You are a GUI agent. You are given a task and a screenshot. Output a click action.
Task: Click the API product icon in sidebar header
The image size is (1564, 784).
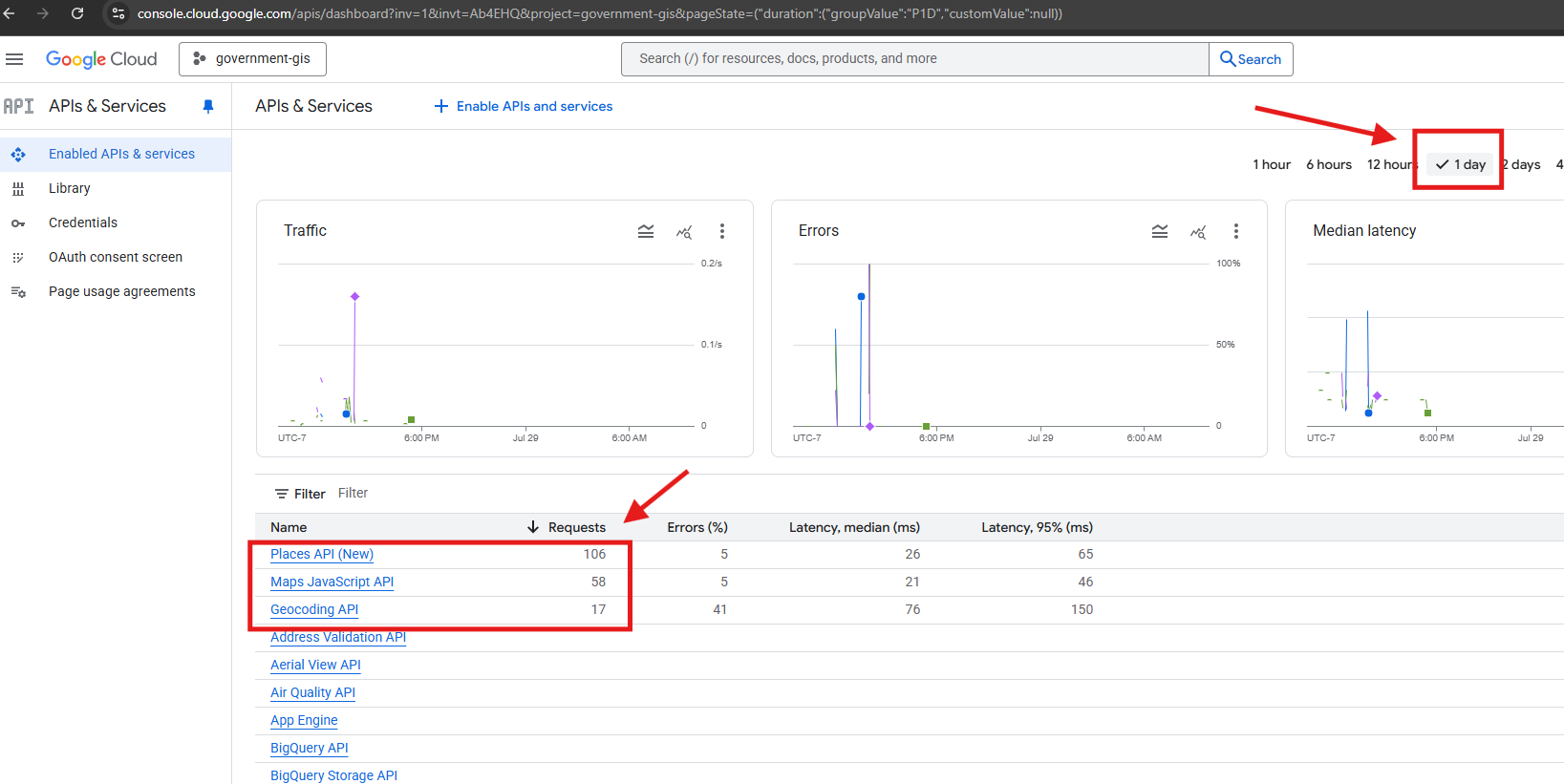coord(18,106)
